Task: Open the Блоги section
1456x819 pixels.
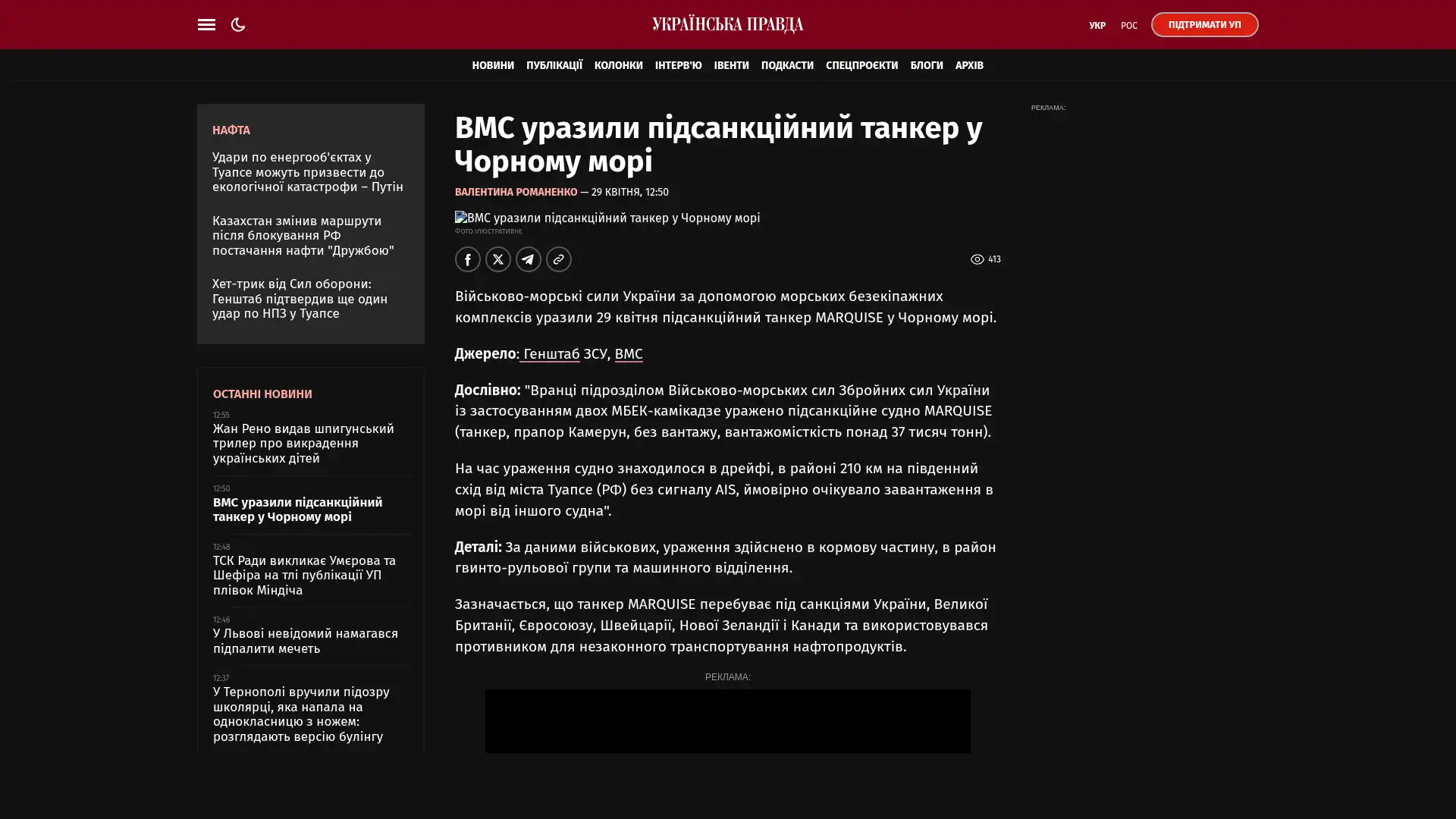Action: [x=927, y=65]
